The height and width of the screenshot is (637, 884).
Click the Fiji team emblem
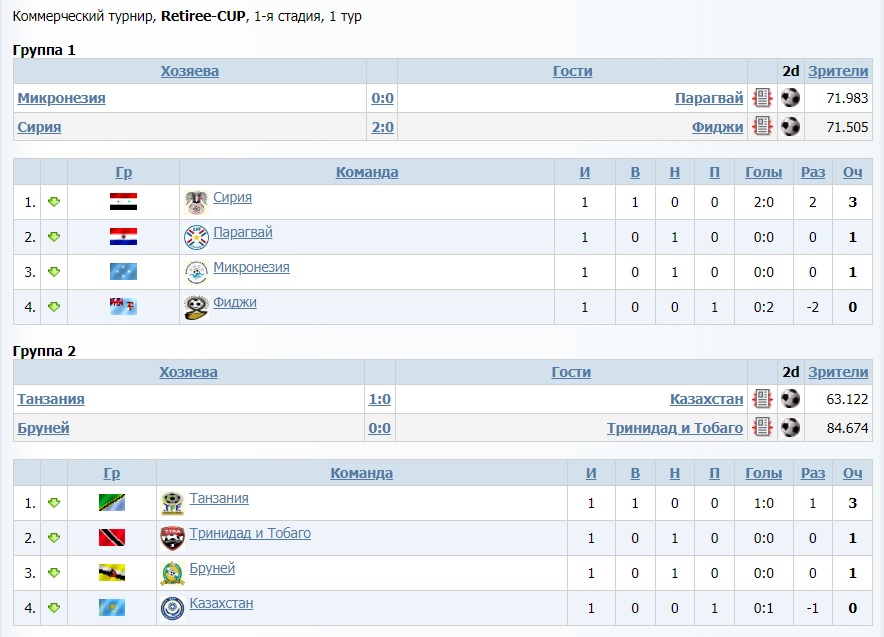(x=196, y=307)
